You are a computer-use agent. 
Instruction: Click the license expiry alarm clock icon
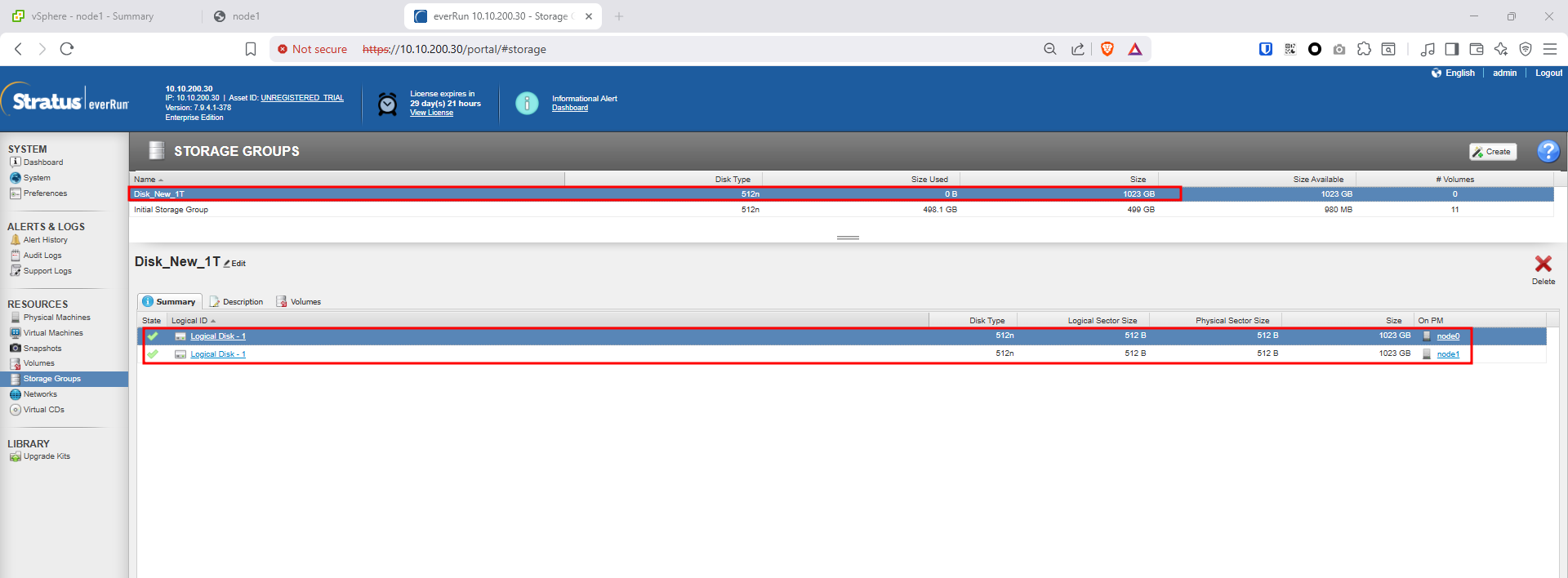click(388, 104)
